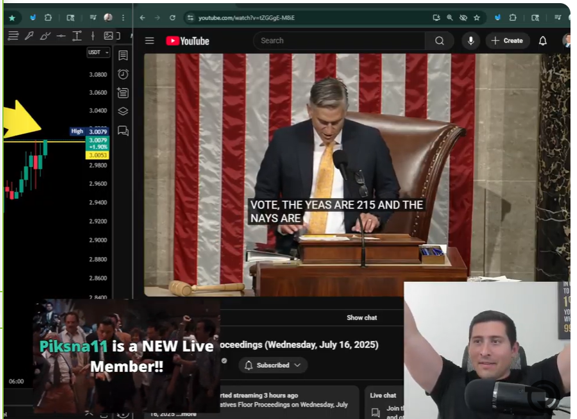The width and height of the screenshot is (577, 419).
Task: Open the Live chat card
Action: point(385,403)
